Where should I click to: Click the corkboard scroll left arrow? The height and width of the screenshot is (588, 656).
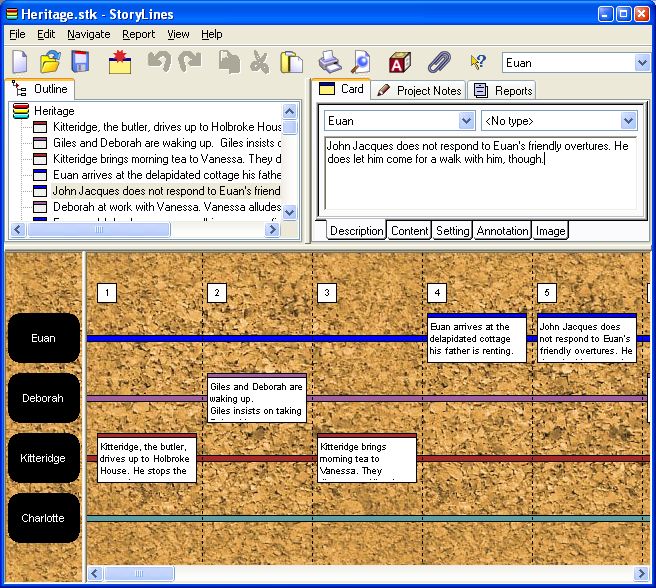(95, 573)
